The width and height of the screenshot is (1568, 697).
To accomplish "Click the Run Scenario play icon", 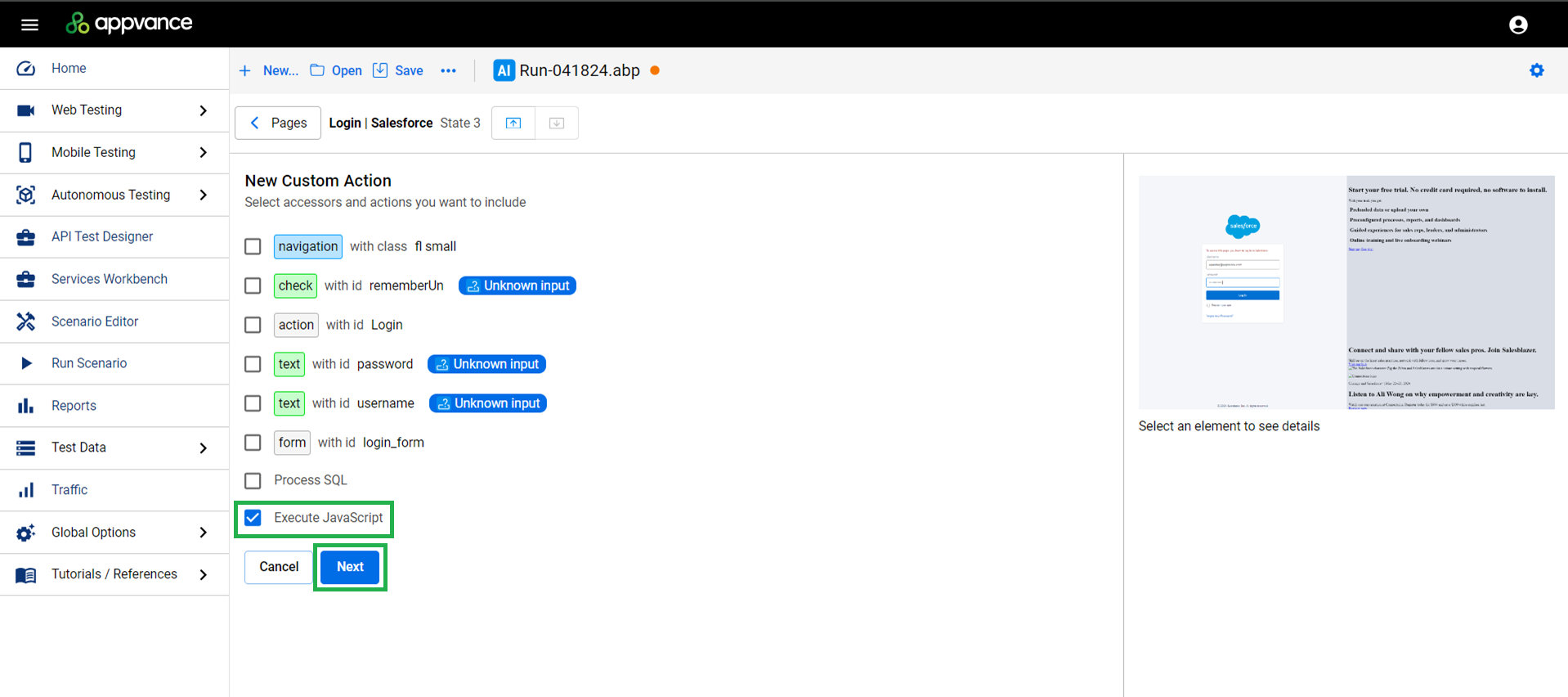I will [26, 363].
